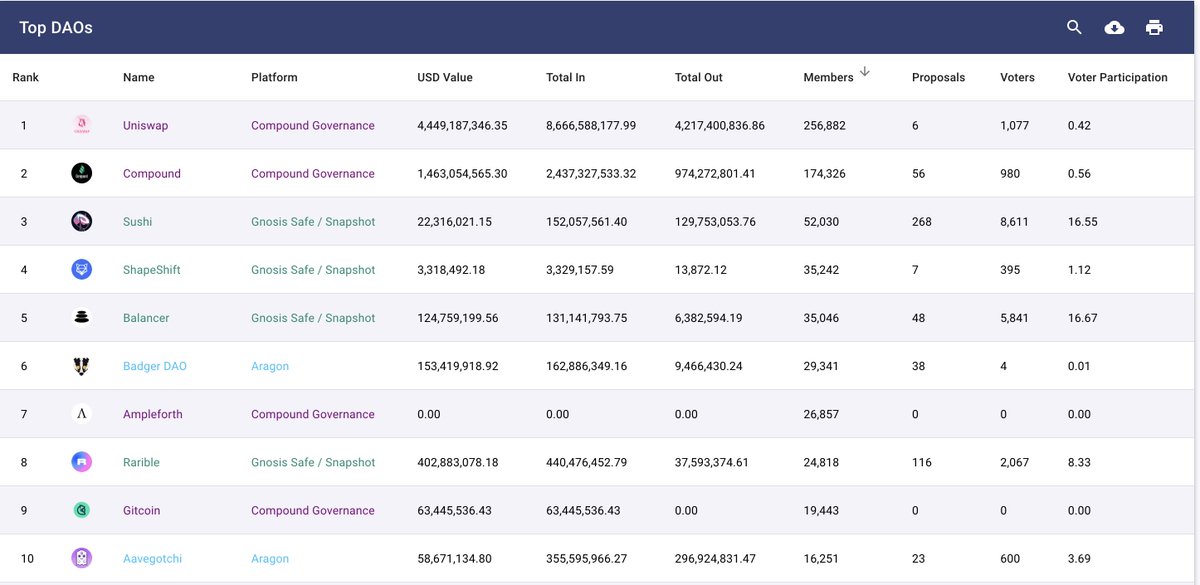Screen dimensions: 1200x585
Task: Click the Members sort arrow icon
Action: [865, 72]
